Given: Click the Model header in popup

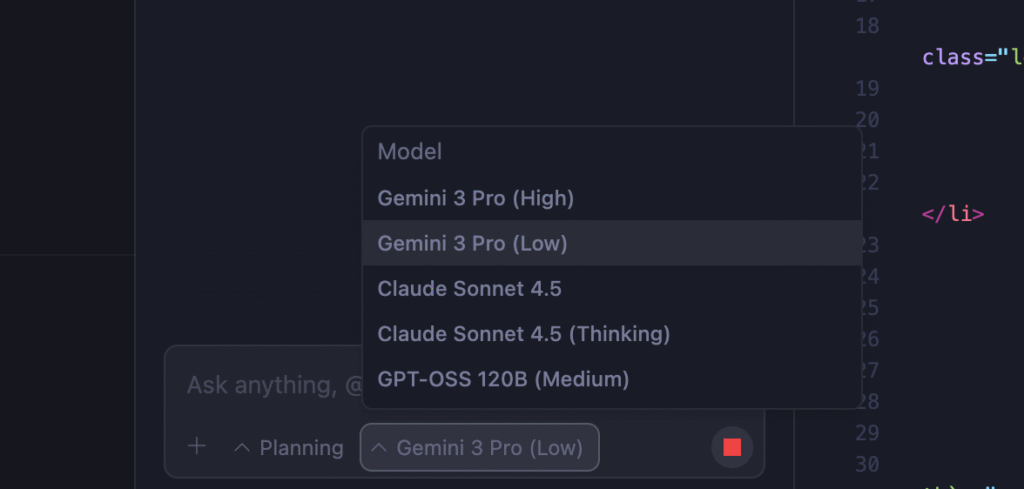Looking at the screenshot, I should 410,152.
